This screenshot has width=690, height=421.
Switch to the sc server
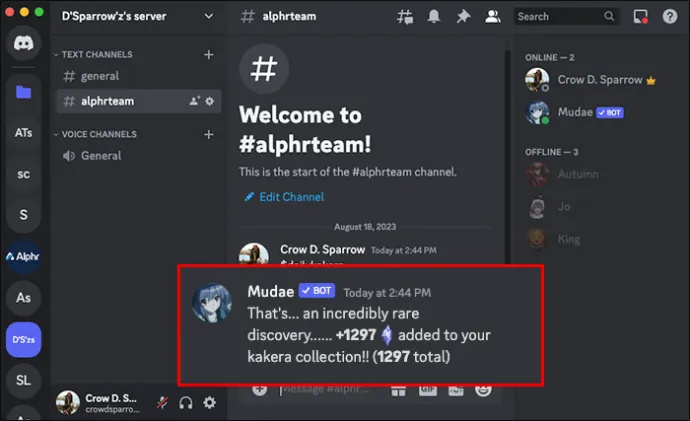[x=23, y=174]
